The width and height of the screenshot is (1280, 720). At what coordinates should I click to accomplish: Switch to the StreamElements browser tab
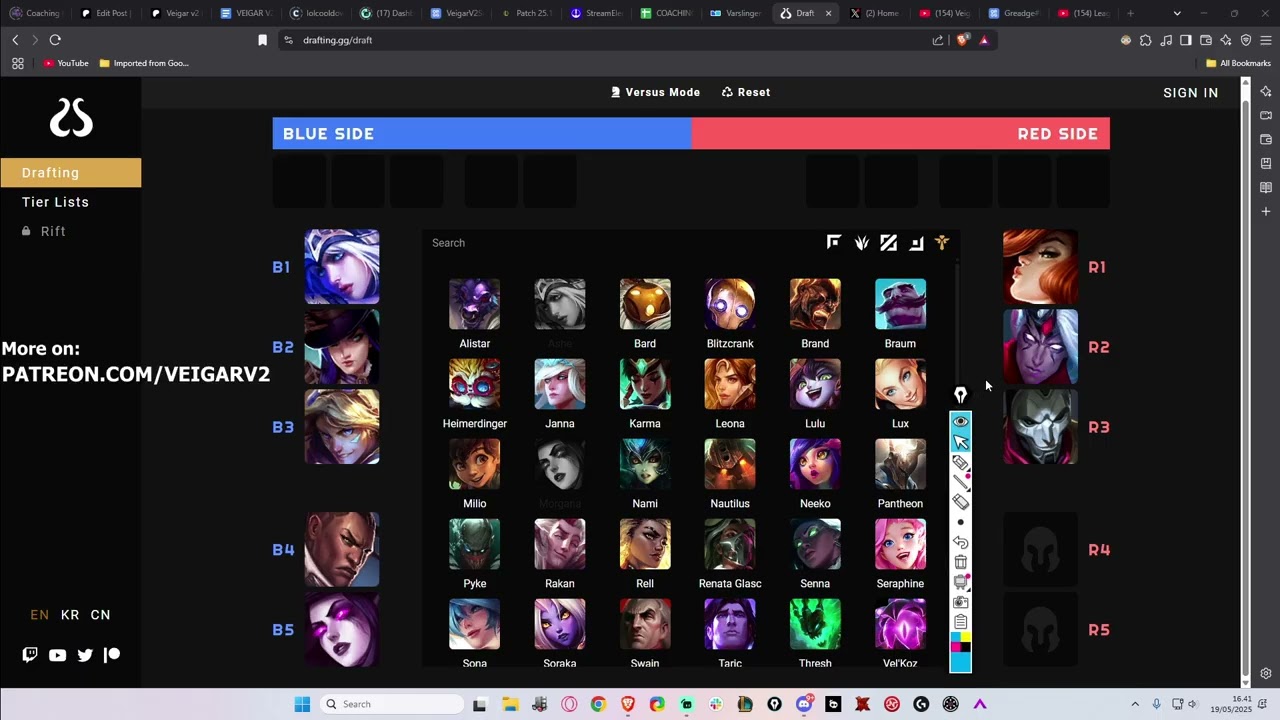click(596, 13)
